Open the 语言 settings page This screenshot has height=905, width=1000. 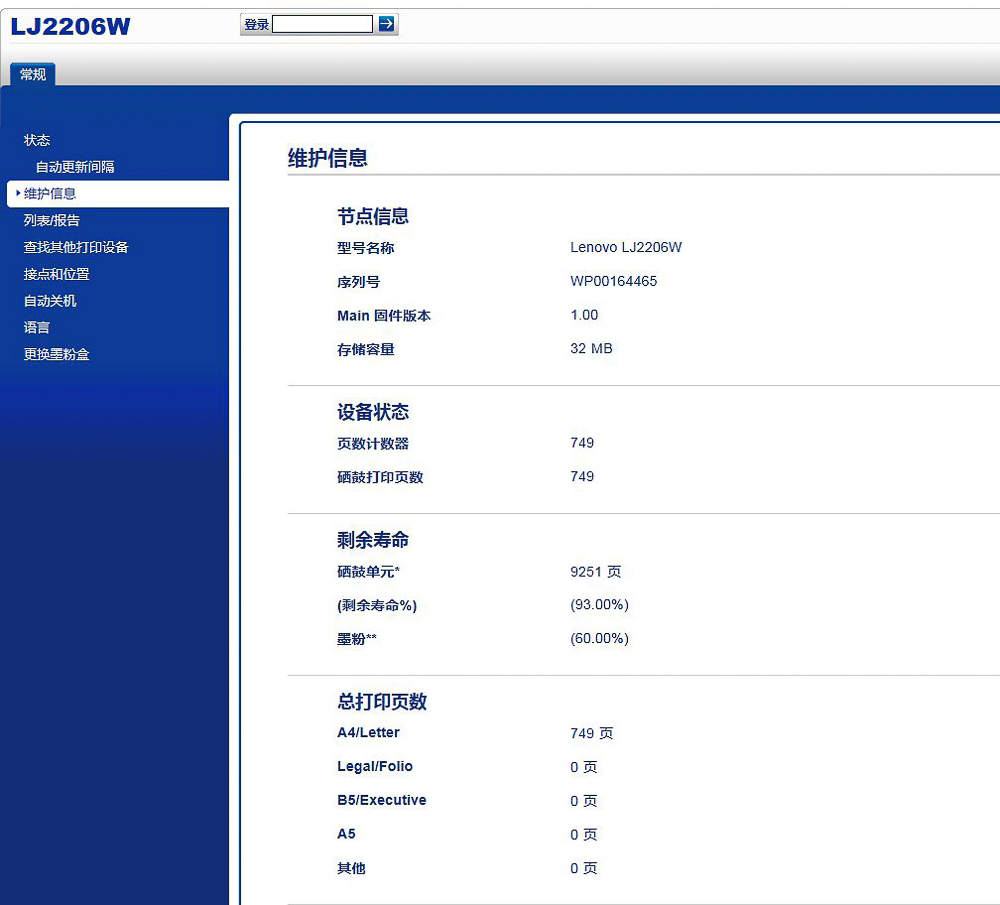[x=36, y=327]
